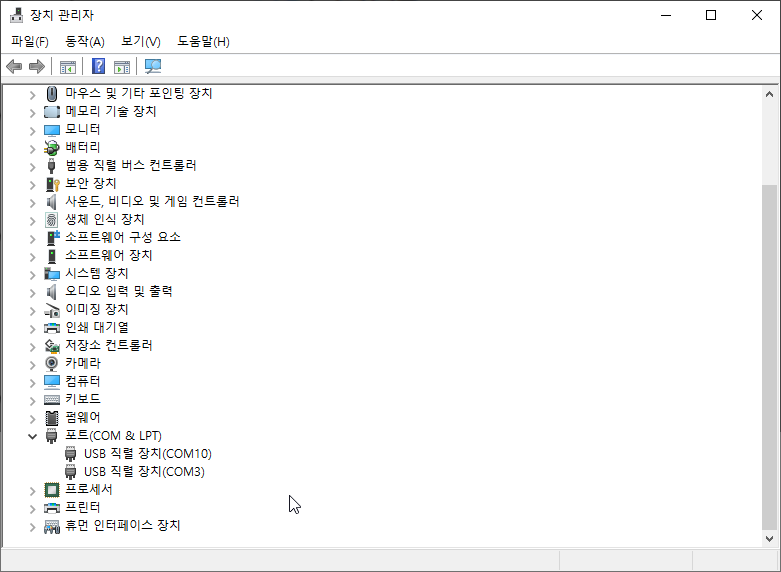Viewport: 781px width, 572px height.
Task: Open the 동작(A) menu
Action: coord(85,41)
